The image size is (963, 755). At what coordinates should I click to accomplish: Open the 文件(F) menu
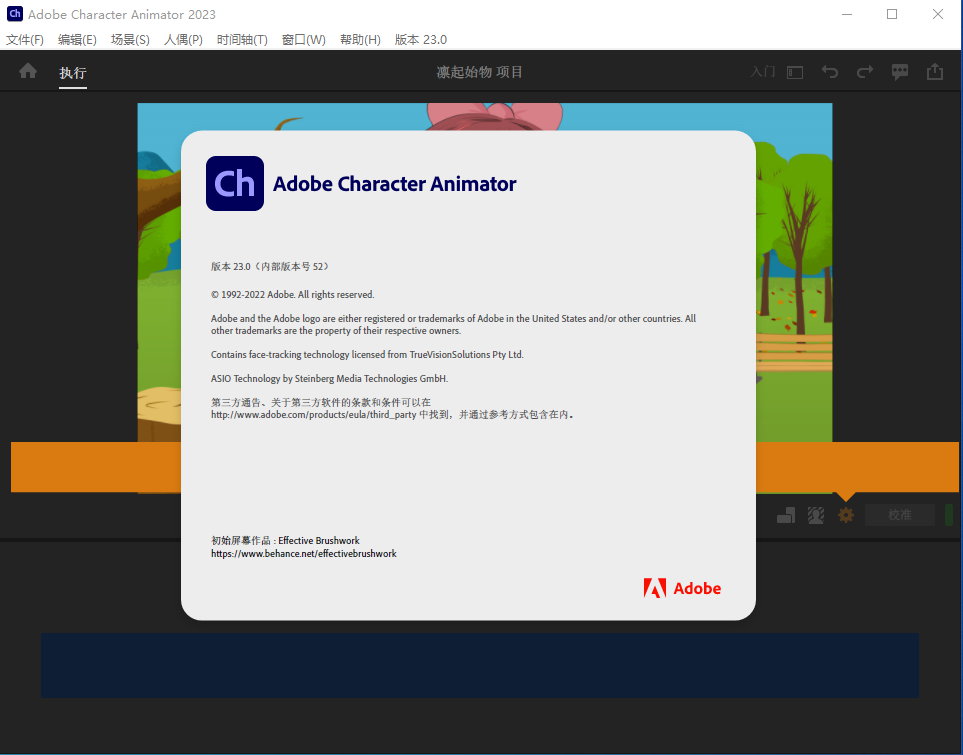pos(25,40)
